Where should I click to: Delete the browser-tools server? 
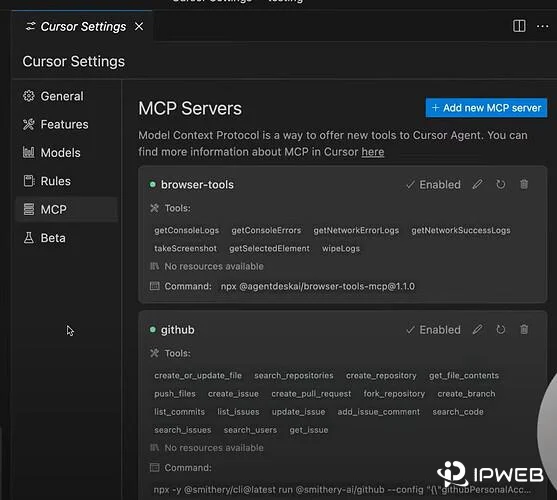pyautogui.click(x=524, y=184)
